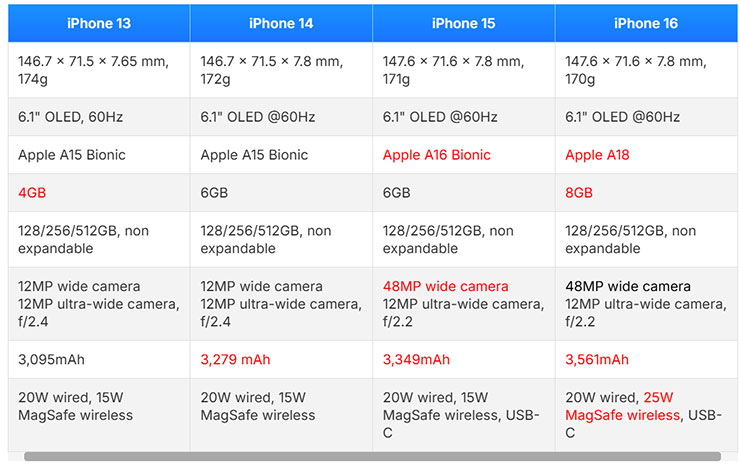Select the red 8GB RAM cell

[x=579, y=193]
